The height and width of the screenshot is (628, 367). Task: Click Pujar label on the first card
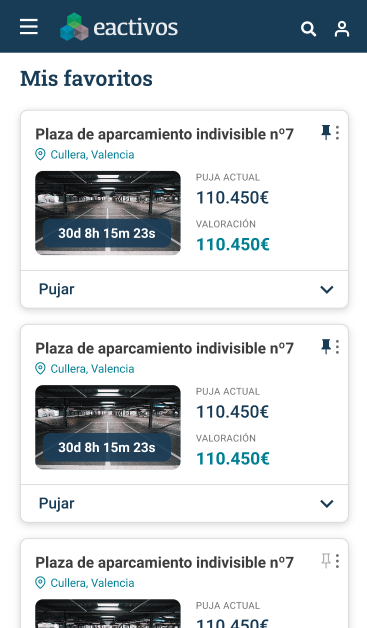coord(56,289)
